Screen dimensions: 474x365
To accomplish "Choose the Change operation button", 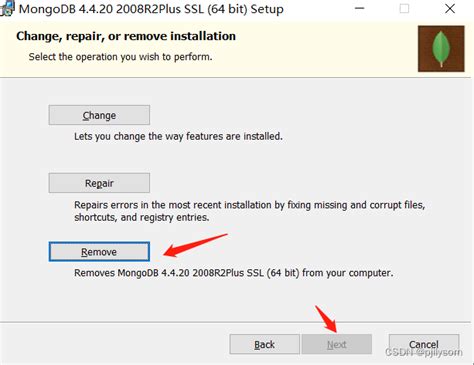I will [x=99, y=115].
